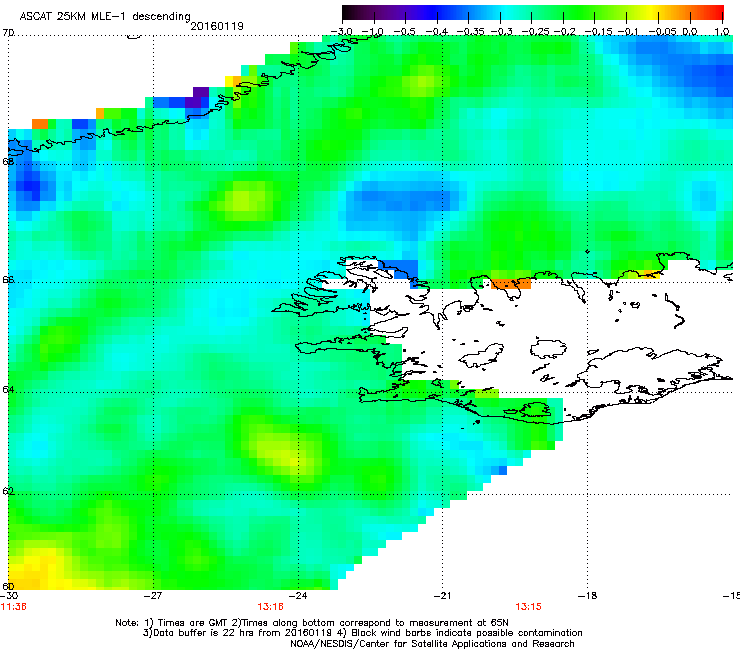Click the 62 latitude axis label

(8, 491)
